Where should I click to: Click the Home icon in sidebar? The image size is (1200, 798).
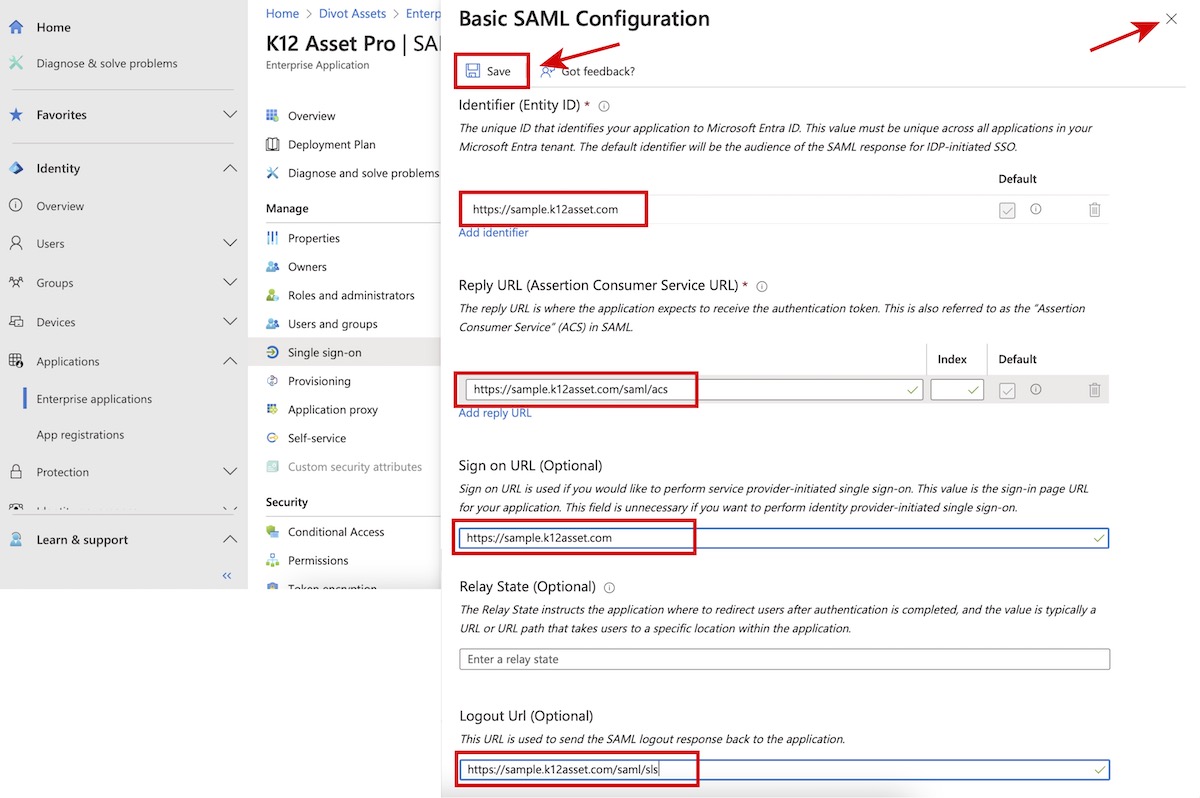tap(16, 28)
